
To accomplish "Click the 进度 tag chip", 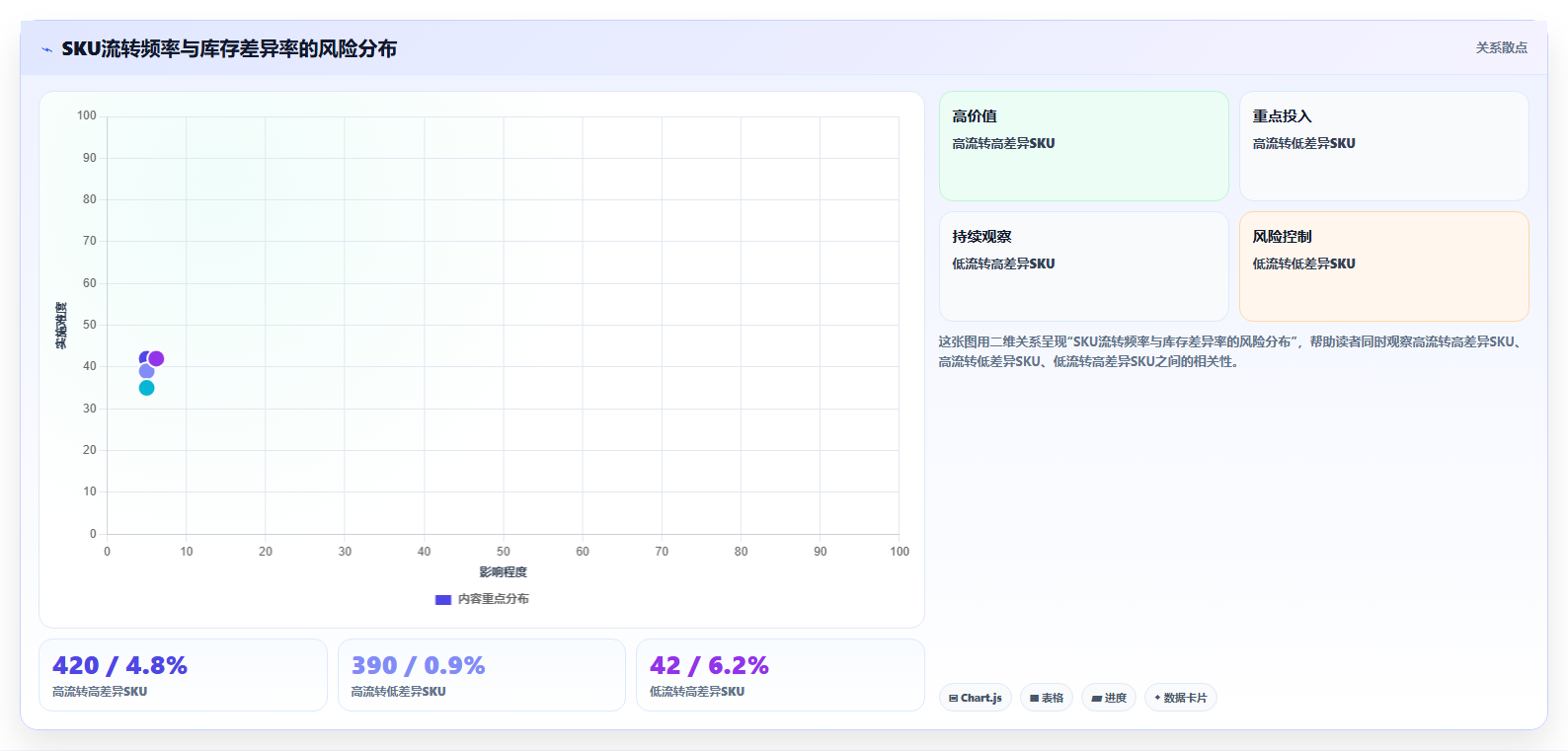I will [1109, 698].
